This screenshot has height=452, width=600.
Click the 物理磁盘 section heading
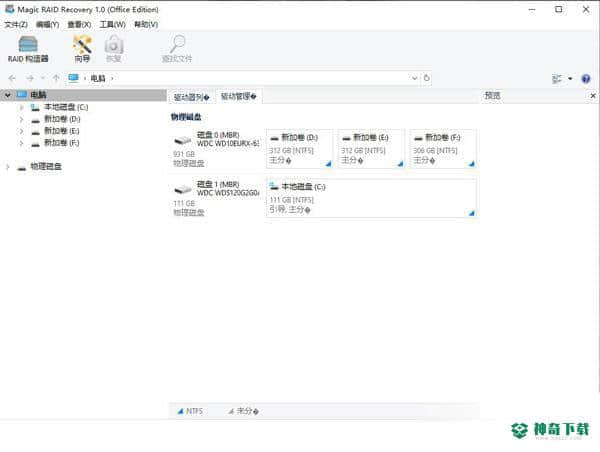click(186, 117)
